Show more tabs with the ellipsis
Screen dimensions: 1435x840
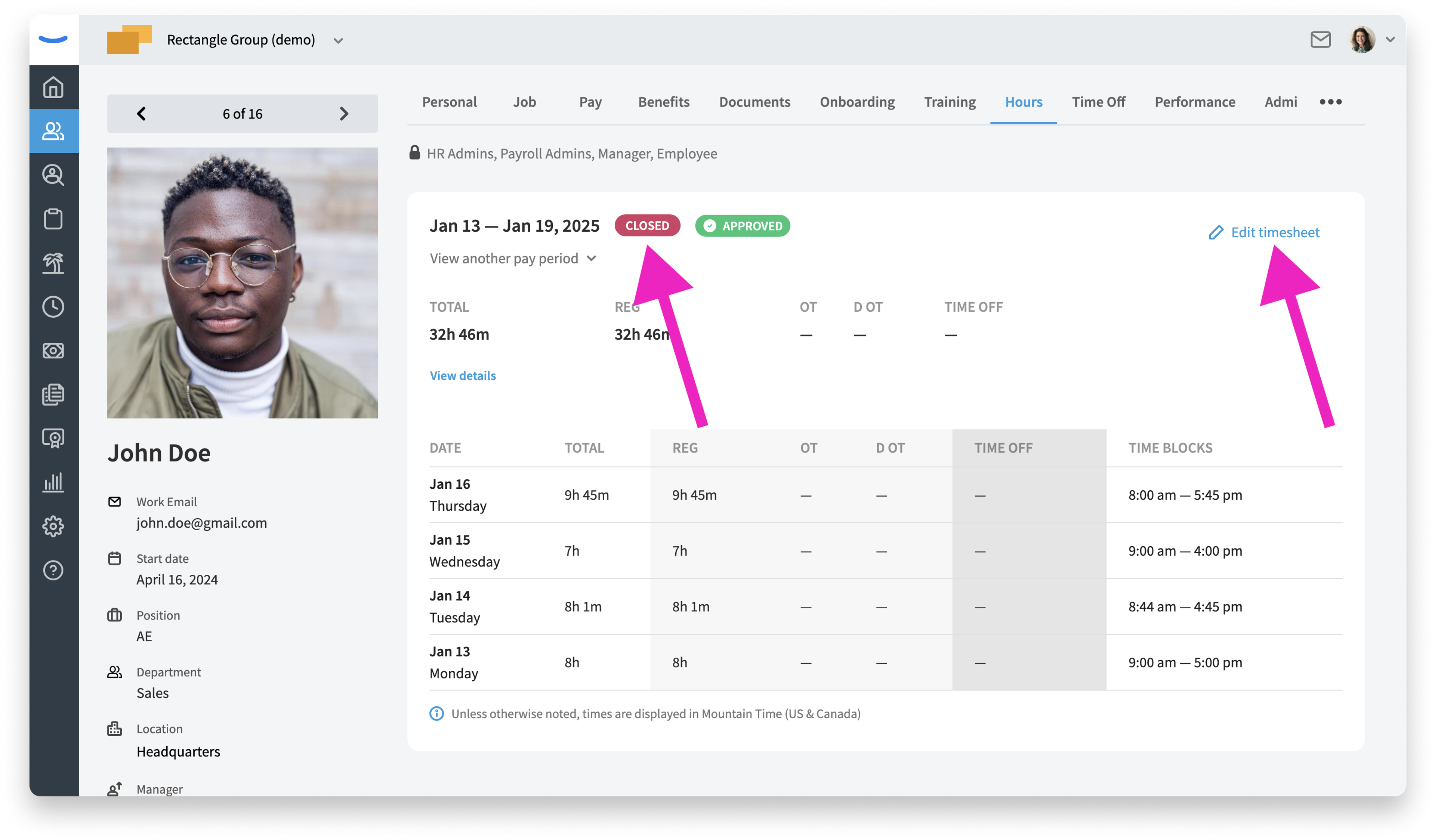[x=1330, y=102]
